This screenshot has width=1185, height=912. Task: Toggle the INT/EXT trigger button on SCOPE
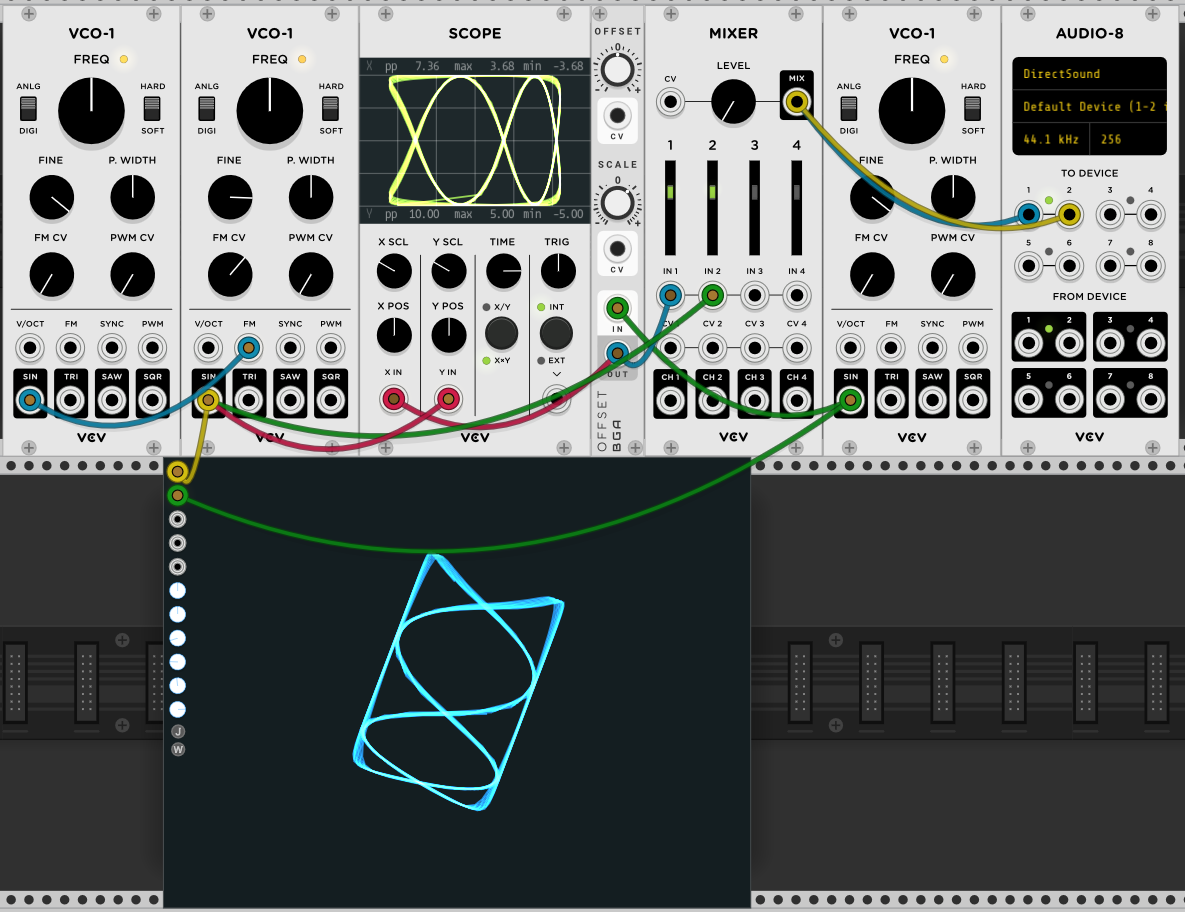[556, 333]
